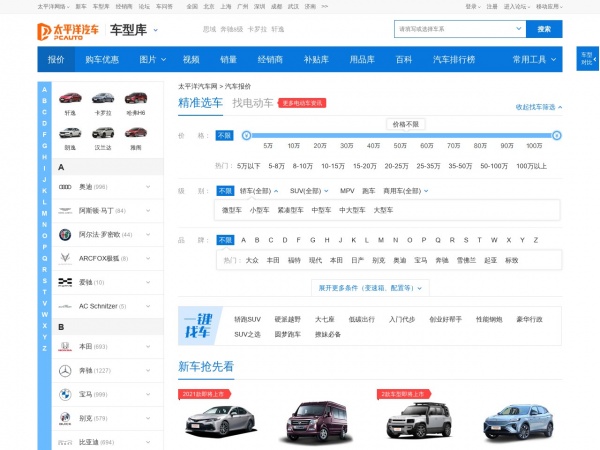Click the 一键找车 banner graphic

tap(198, 326)
